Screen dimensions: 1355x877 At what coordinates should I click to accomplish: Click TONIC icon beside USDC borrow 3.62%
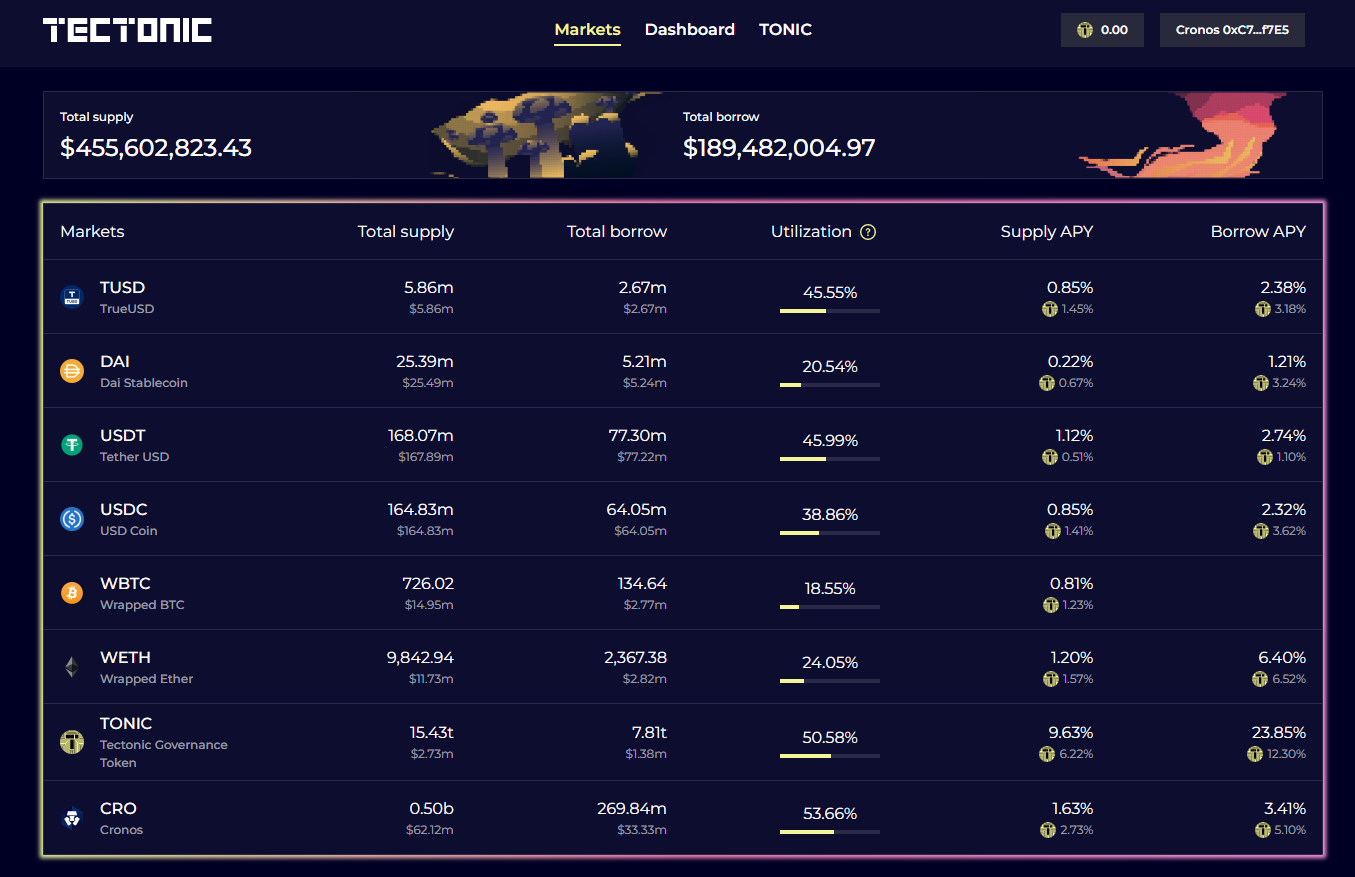1262,531
